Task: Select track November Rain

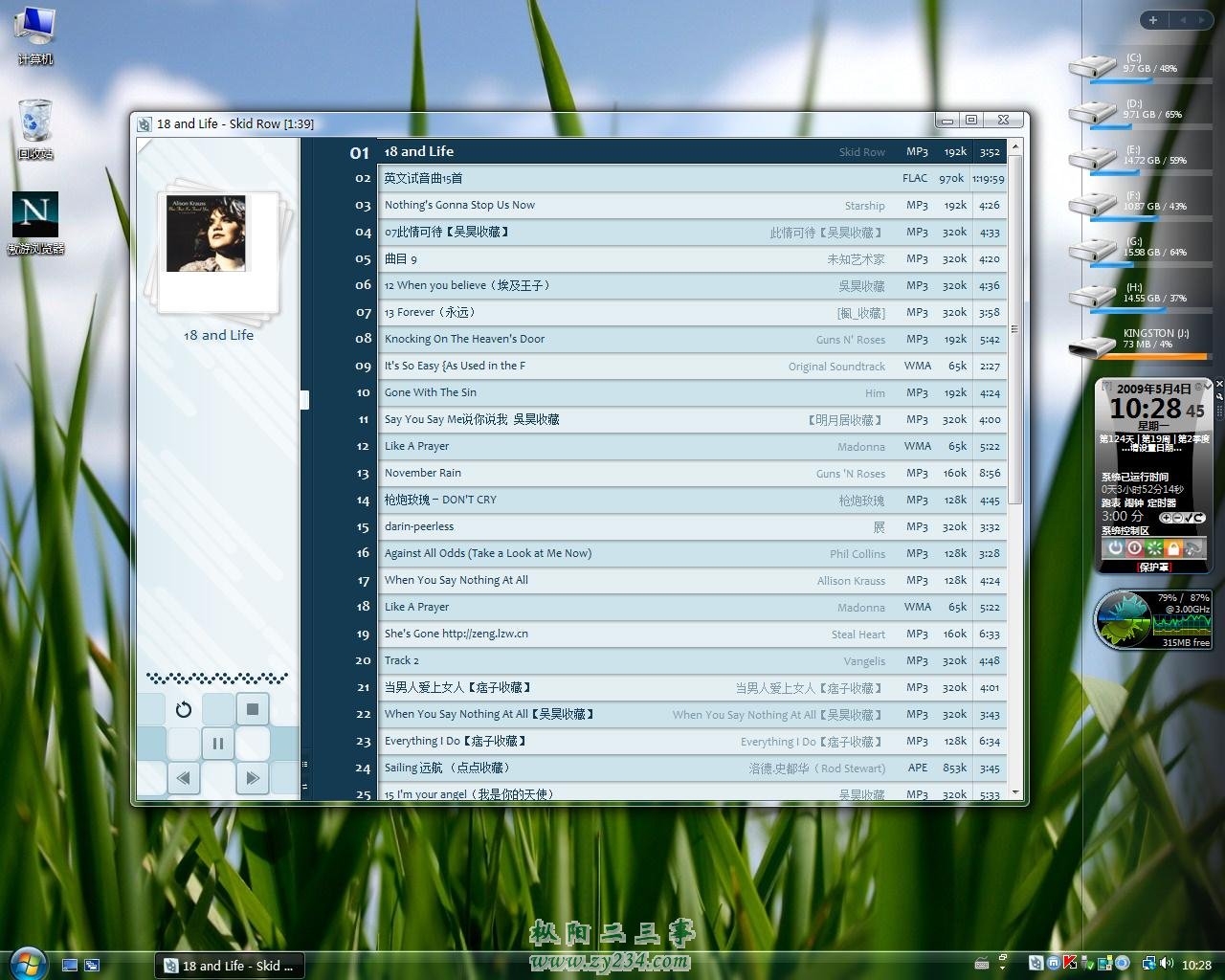Action: click(692, 473)
